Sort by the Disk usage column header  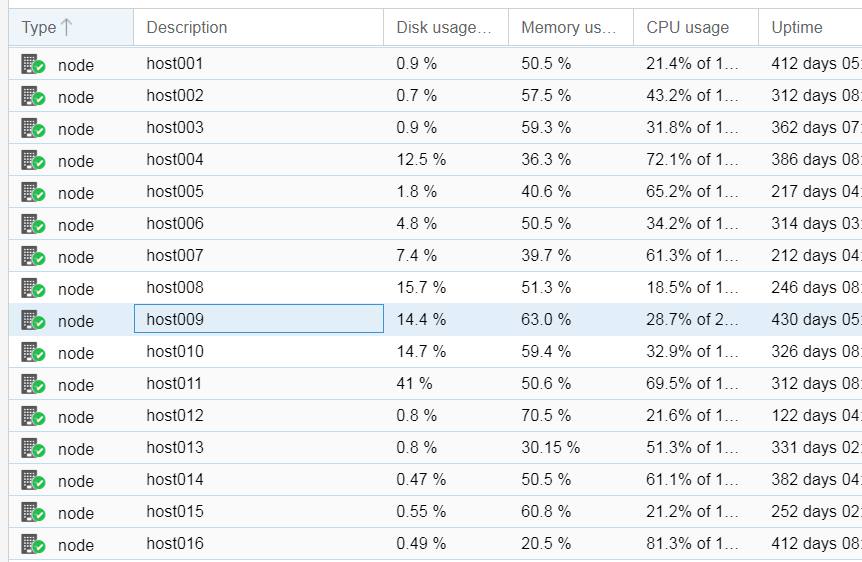(443, 28)
